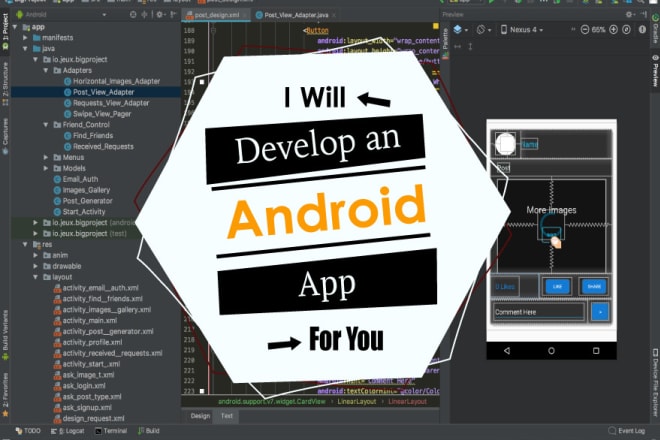Show warnings and errors icon in Preview
This screenshot has width=660, height=440.
tap(642, 30)
